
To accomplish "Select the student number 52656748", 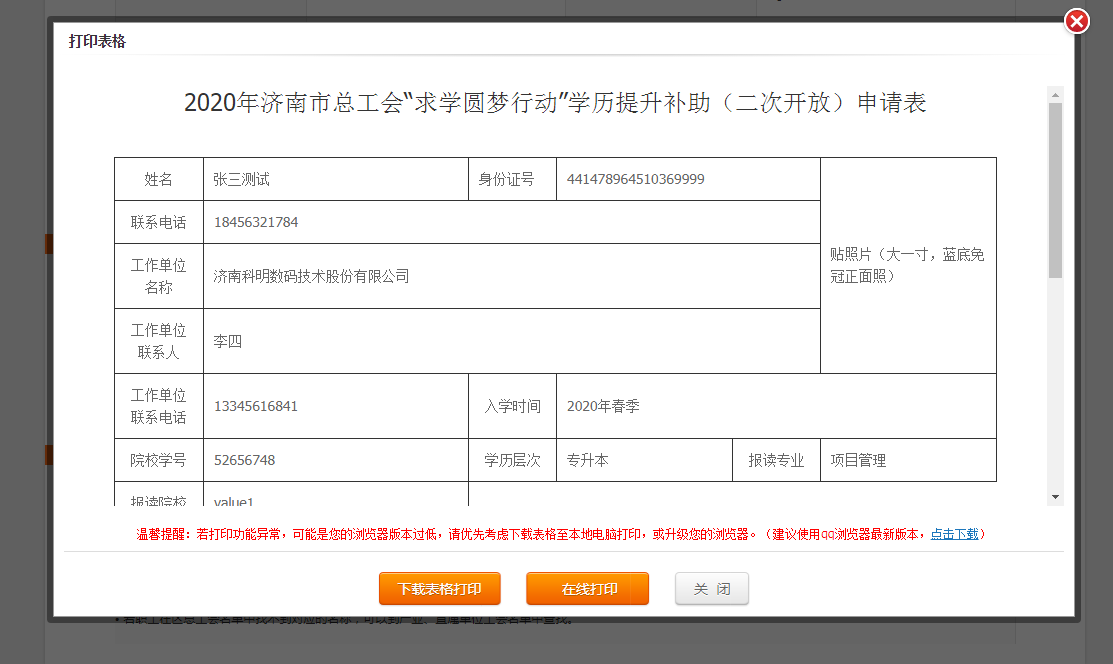I will point(244,460).
